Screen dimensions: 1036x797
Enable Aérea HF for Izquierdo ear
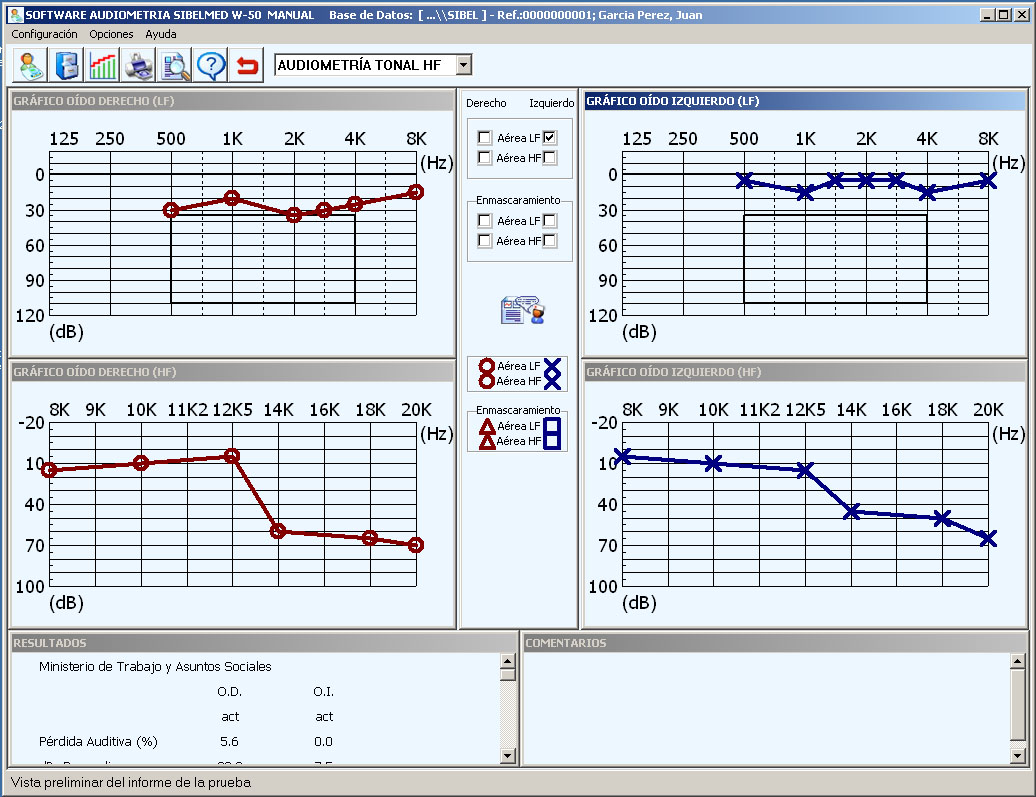click(x=550, y=158)
